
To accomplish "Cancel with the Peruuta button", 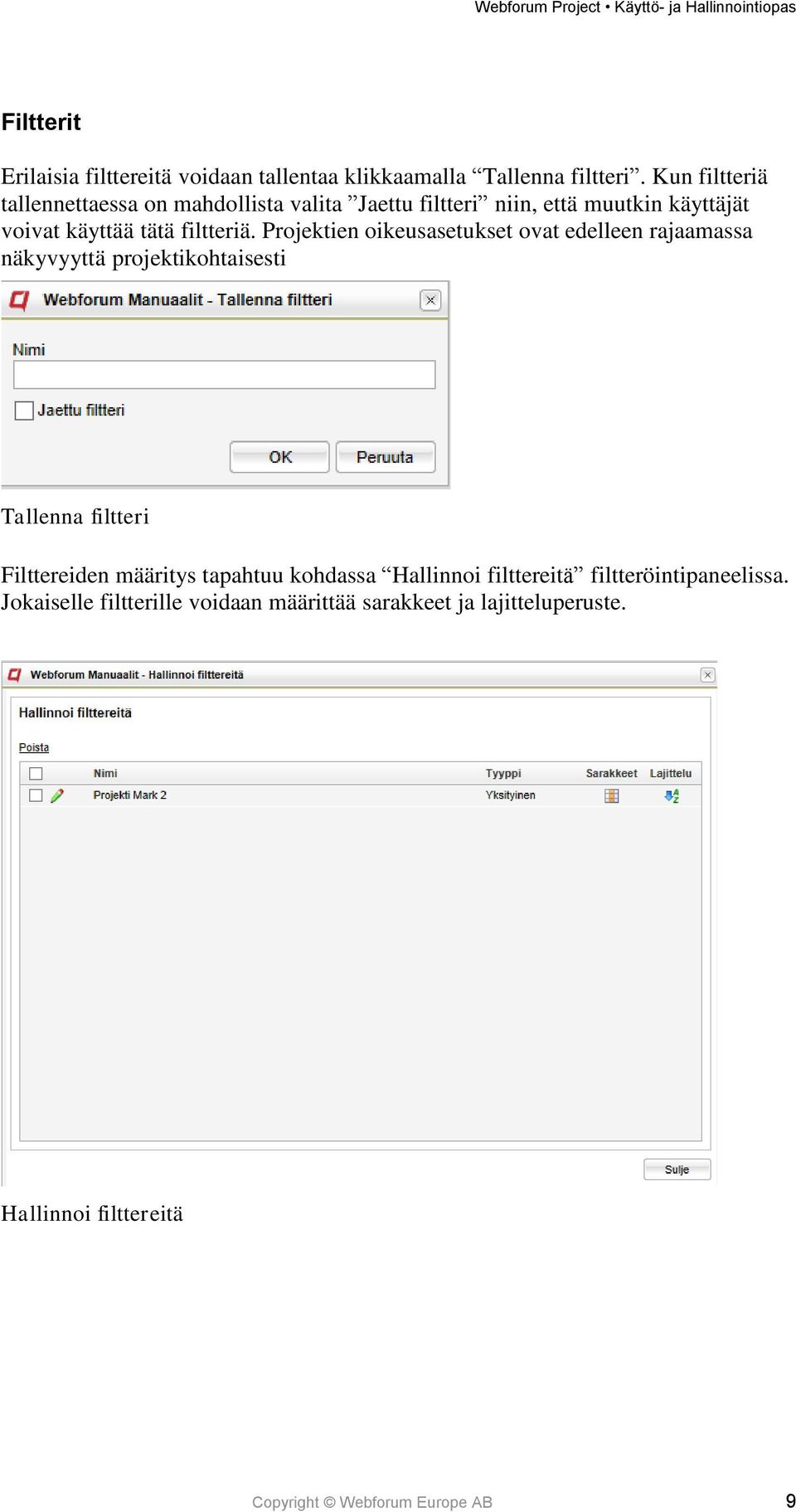I will point(385,457).
